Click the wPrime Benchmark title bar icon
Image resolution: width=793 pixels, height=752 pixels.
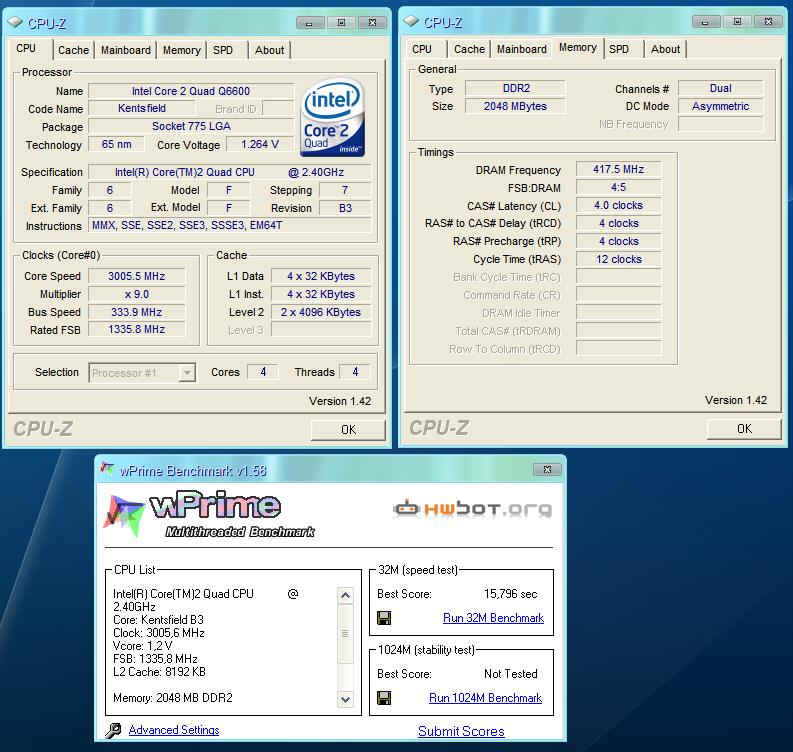click(x=107, y=470)
